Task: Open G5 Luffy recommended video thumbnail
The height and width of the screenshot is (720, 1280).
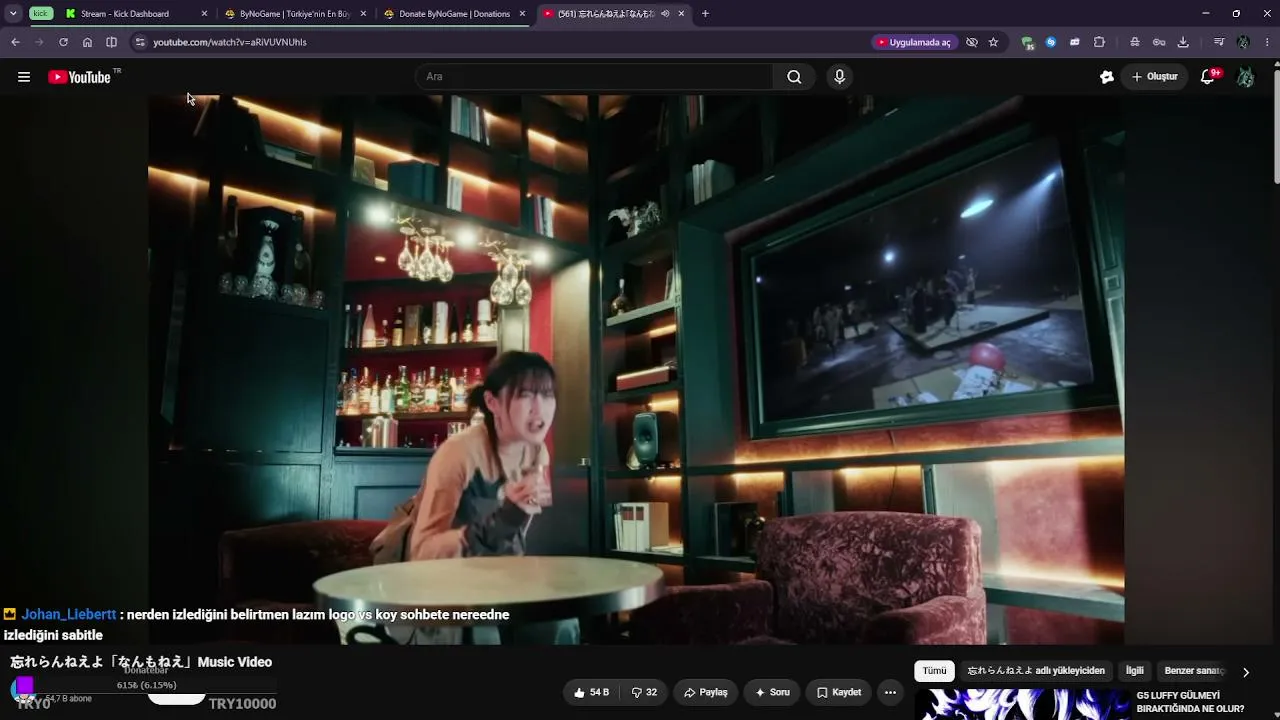Action: coord(1022,704)
